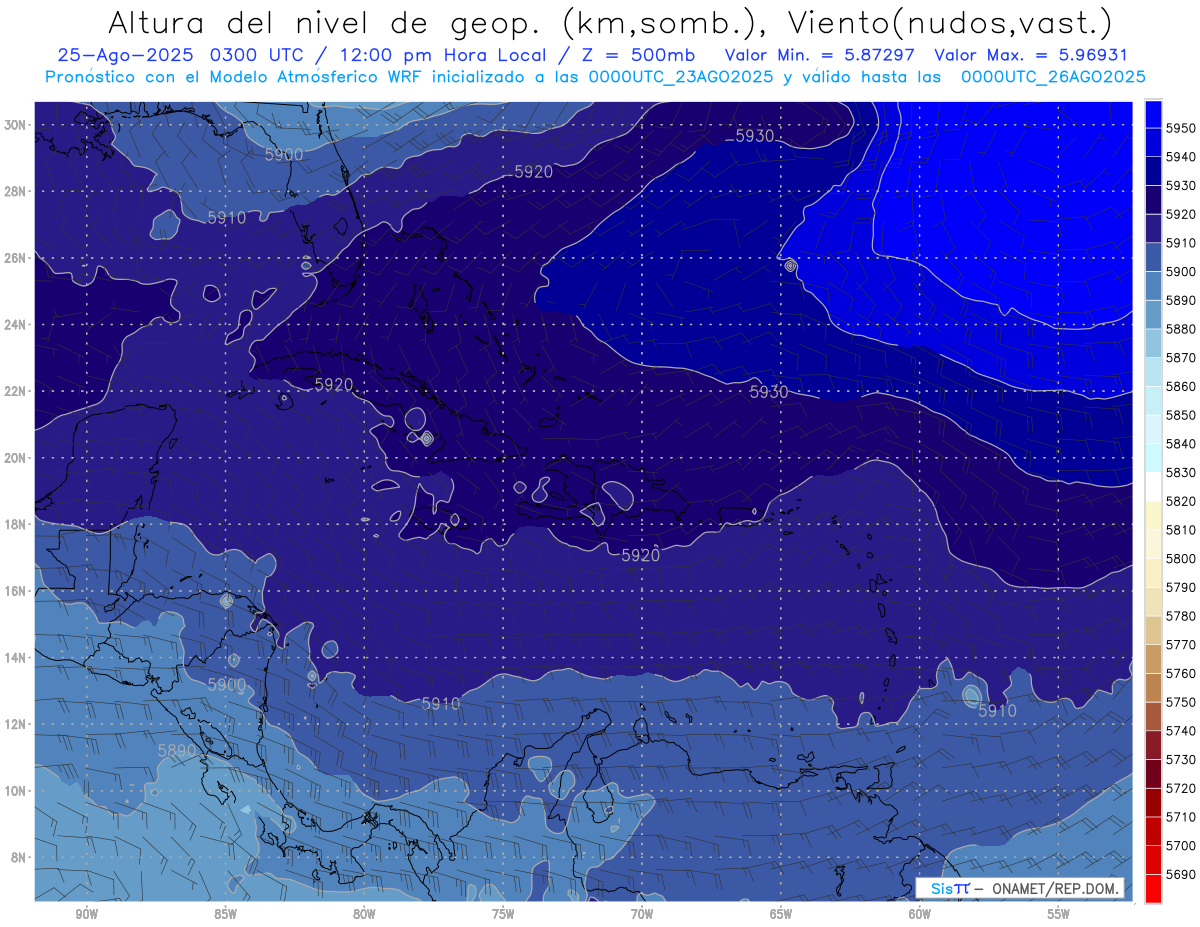The image size is (1200, 927).
Task: Click the 8N latitude axis label
Action: (x=18, y=857)
